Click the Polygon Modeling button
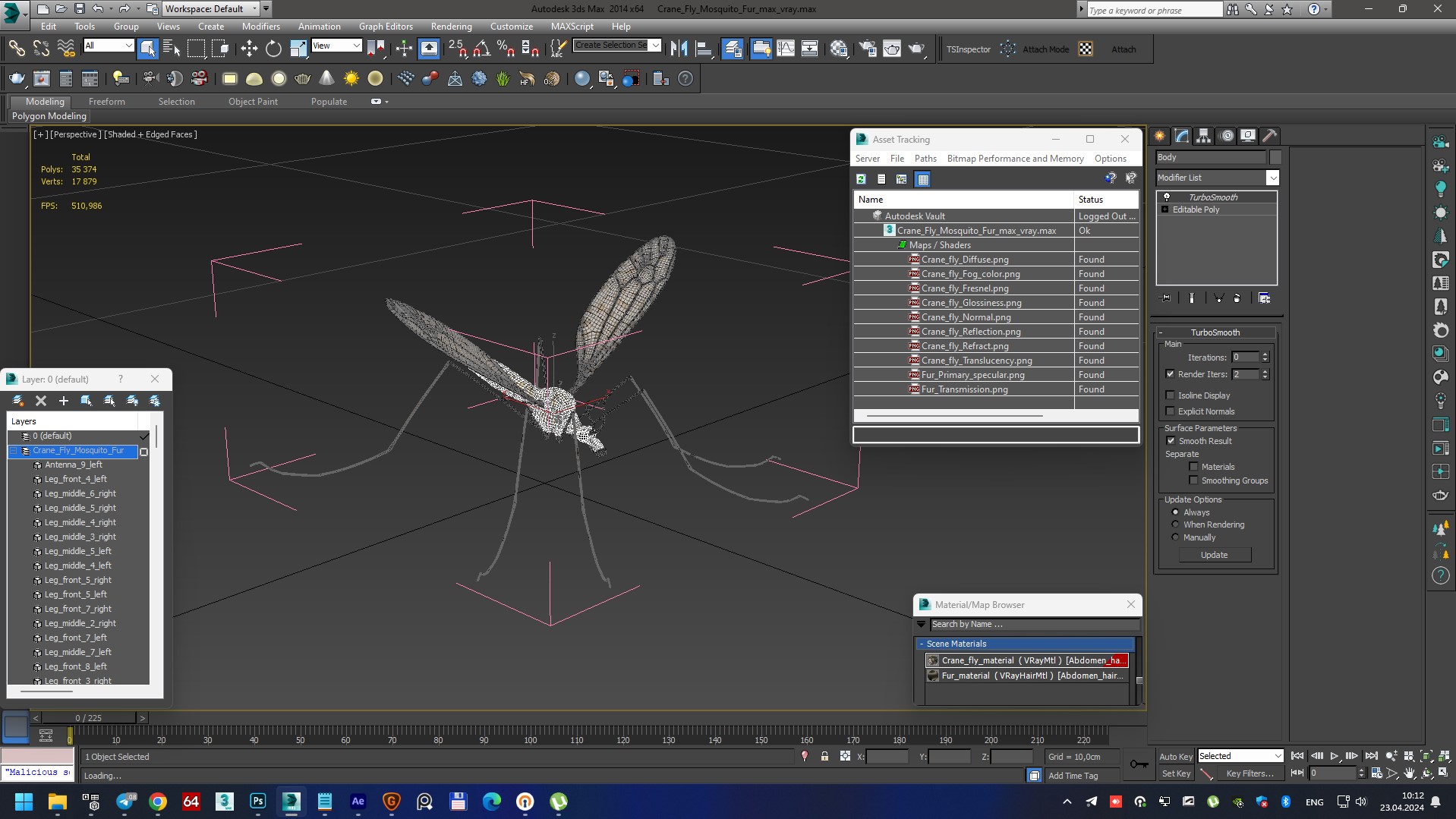The image size is (1456, 819). point(49,116)
